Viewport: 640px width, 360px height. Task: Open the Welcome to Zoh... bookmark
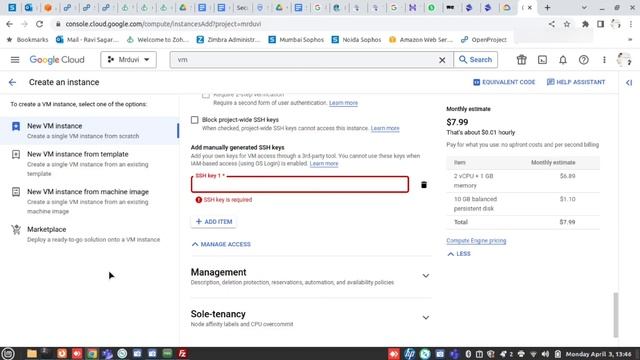tap(157, 40)
